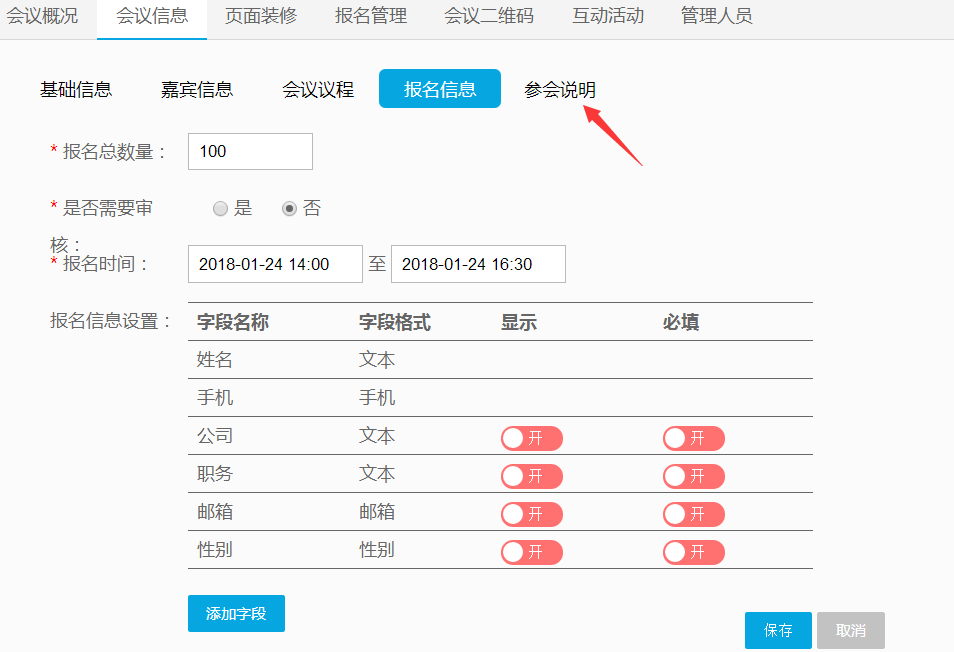Click the 手机 field name cell

click(215, 398)
